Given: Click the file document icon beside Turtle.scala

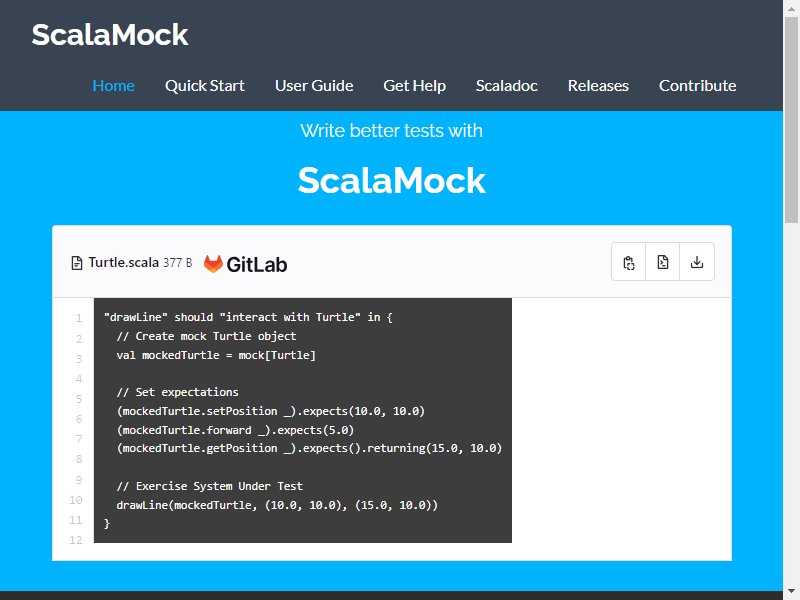Looking at the screenshot, I should (77, 263).
